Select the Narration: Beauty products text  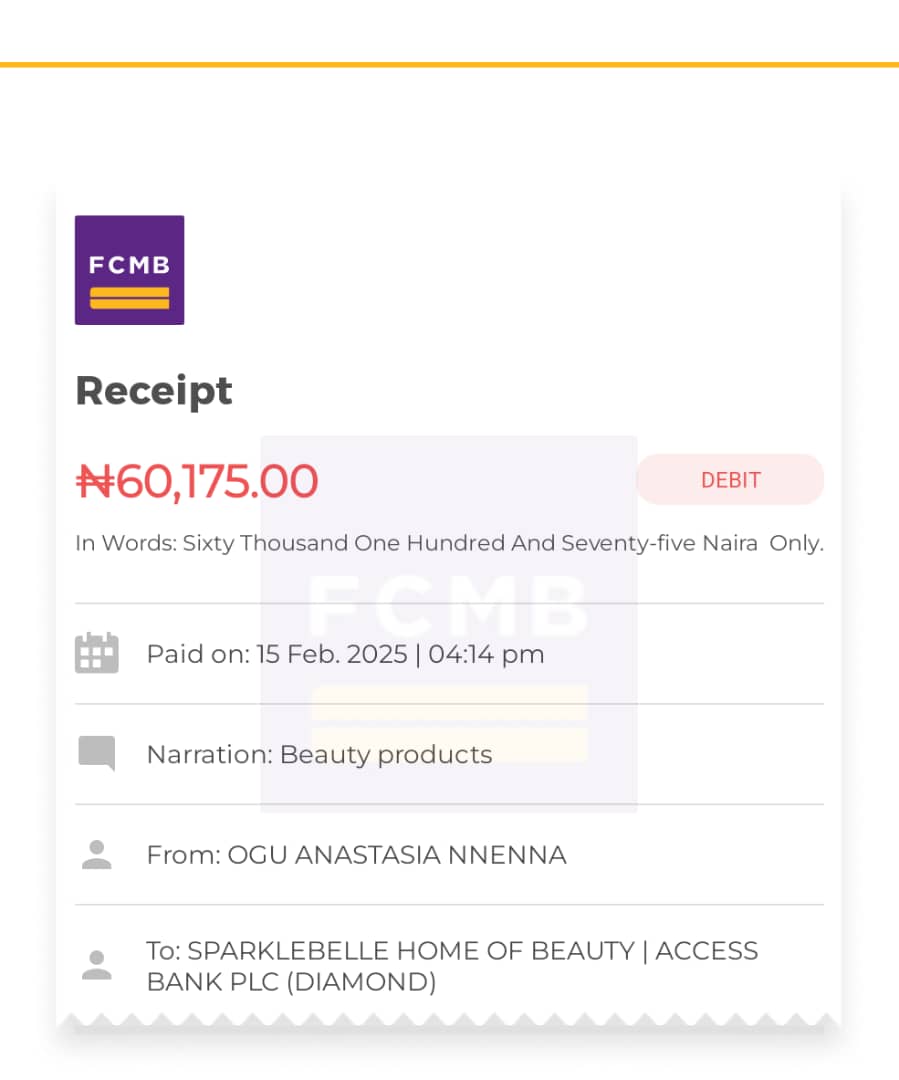[319, 754]
